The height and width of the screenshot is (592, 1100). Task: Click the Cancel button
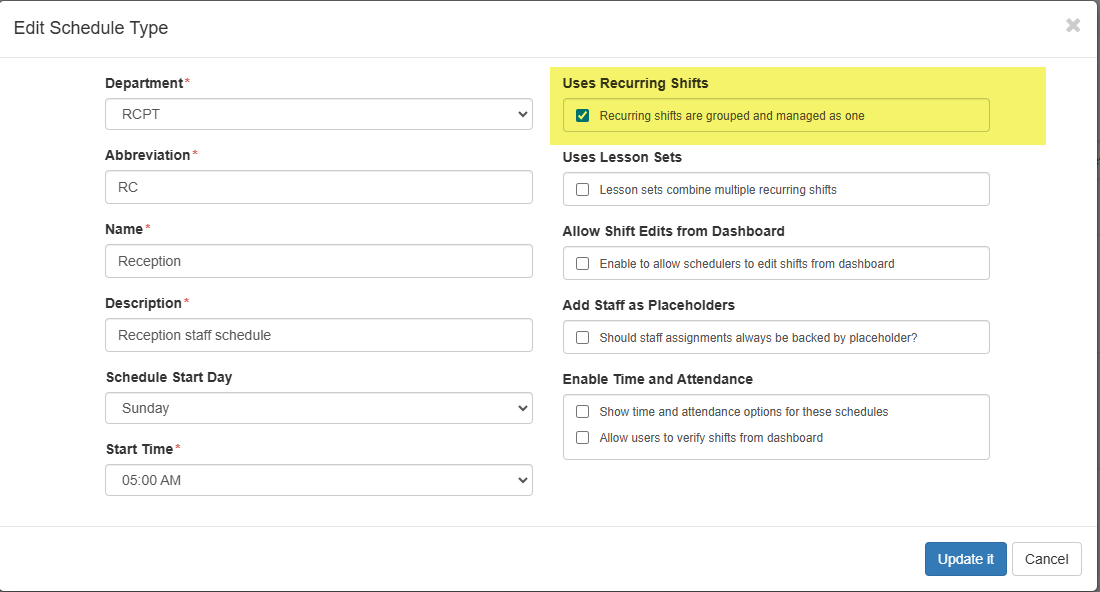[1046, 559]
